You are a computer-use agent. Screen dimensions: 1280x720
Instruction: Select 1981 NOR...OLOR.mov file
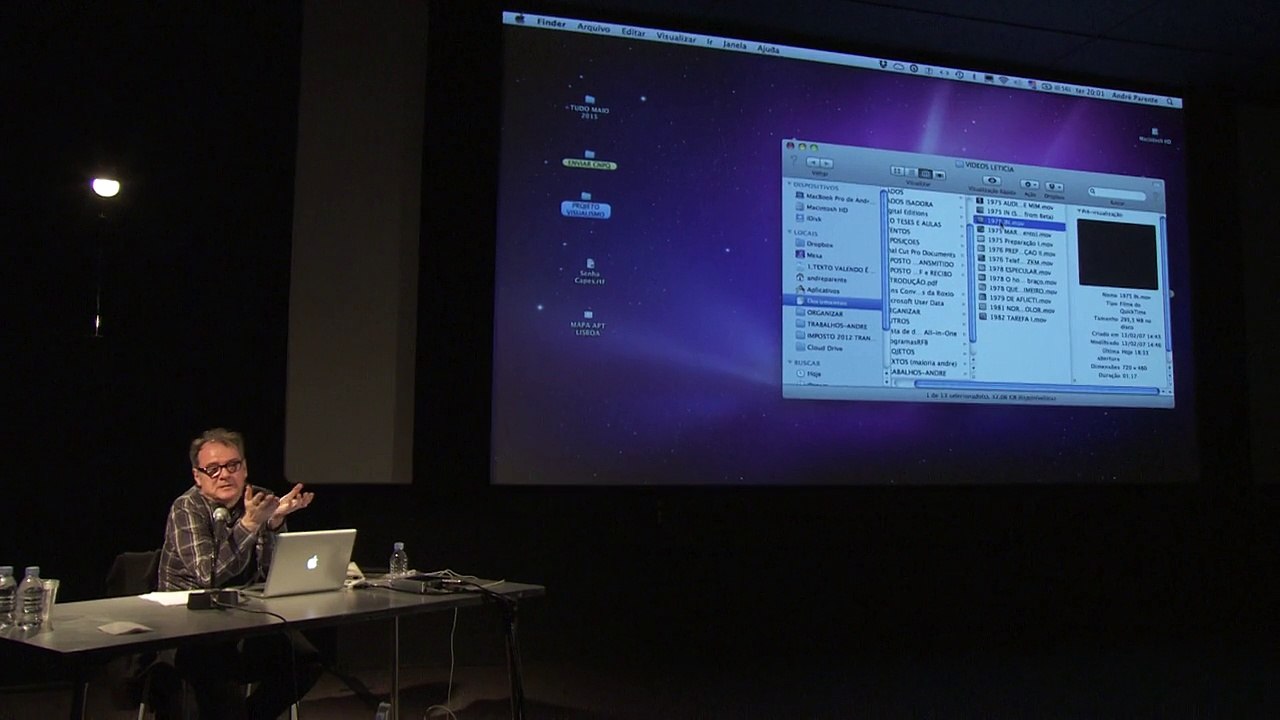tap(1015, 309)
